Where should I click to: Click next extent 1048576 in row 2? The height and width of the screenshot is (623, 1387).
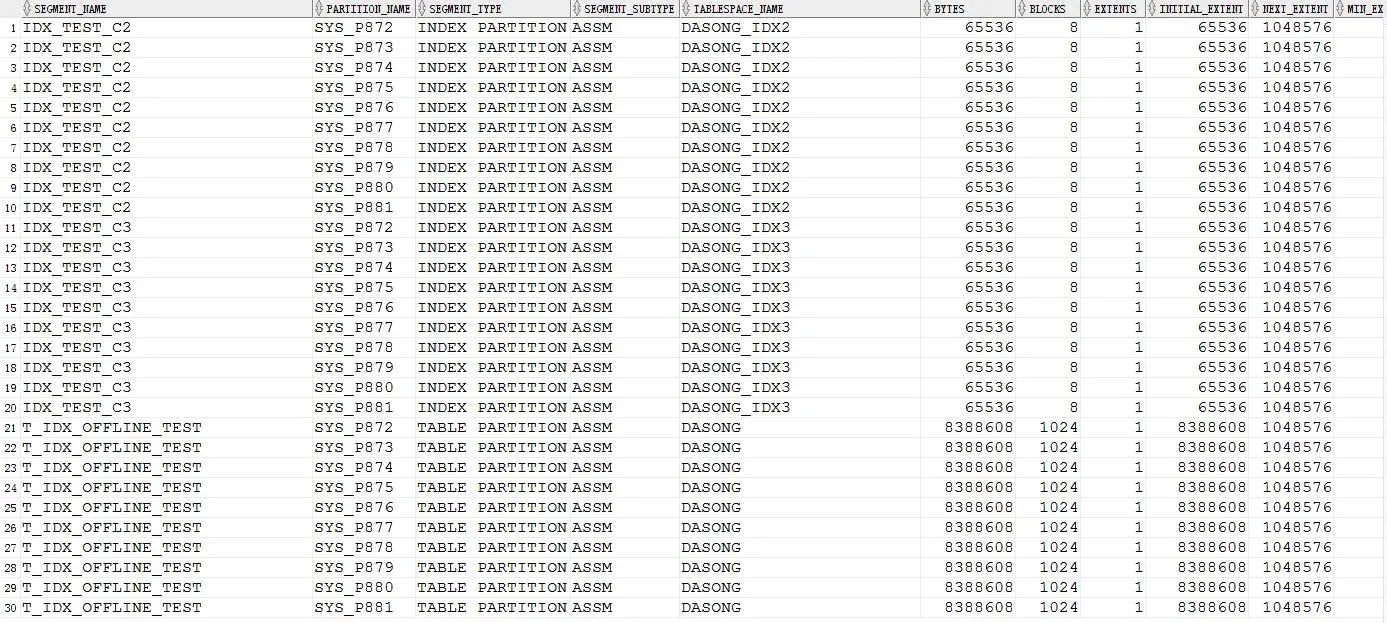tap(1297, 47)
